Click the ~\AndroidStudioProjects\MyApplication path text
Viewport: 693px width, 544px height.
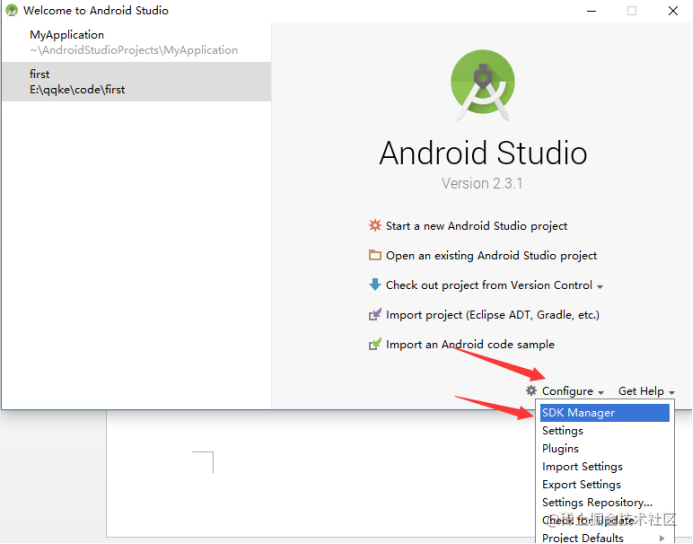[x=133, y=50]
